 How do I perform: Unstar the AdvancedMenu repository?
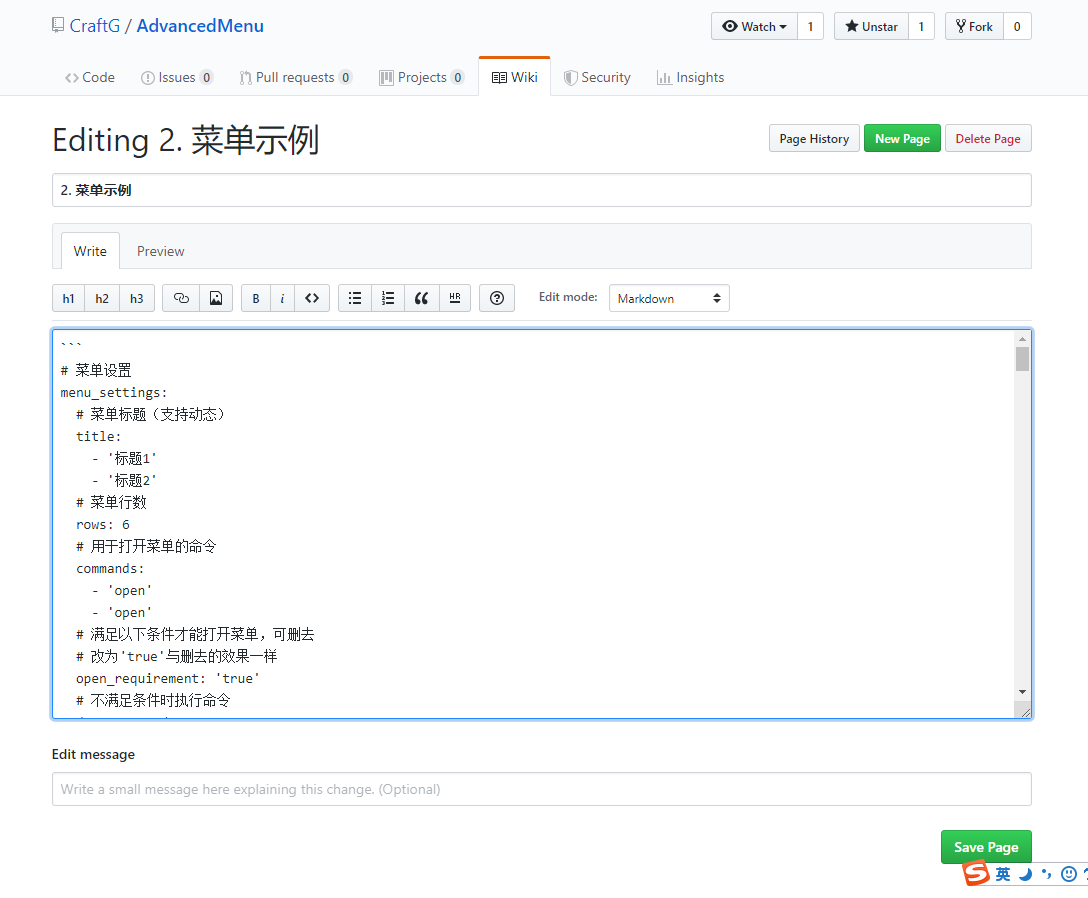tap(871, 27)
